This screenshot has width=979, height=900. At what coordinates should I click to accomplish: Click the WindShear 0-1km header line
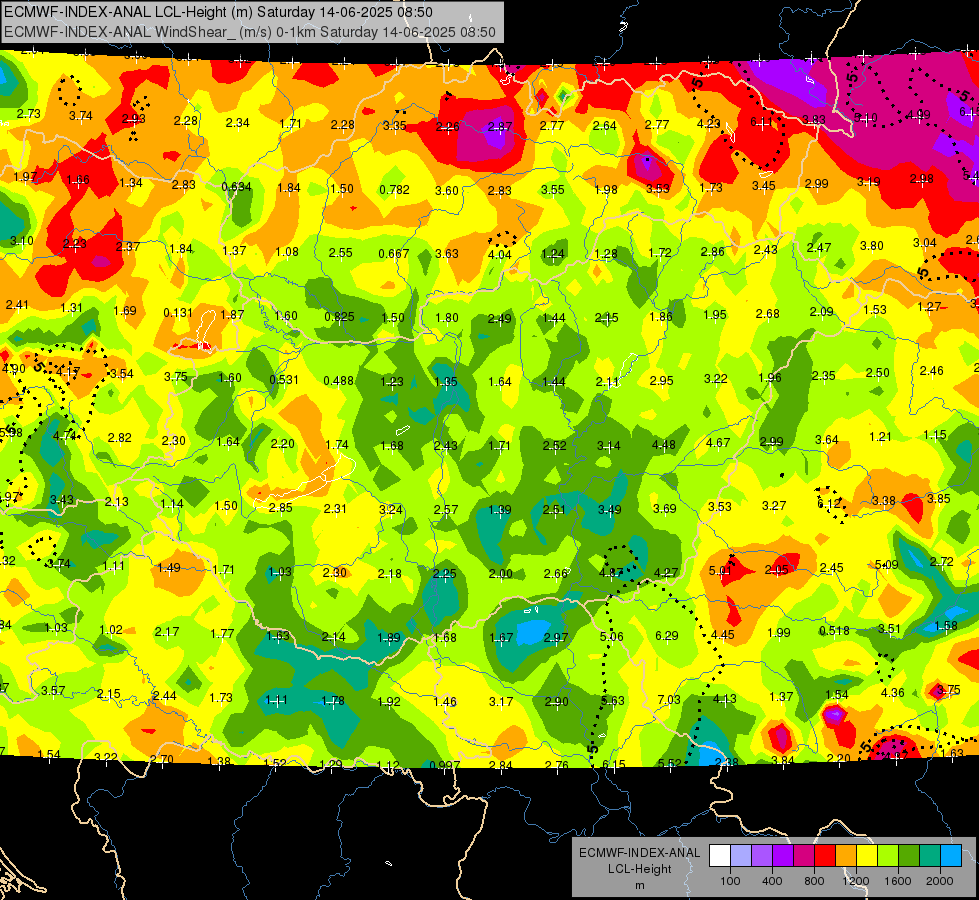pos(250,32)
